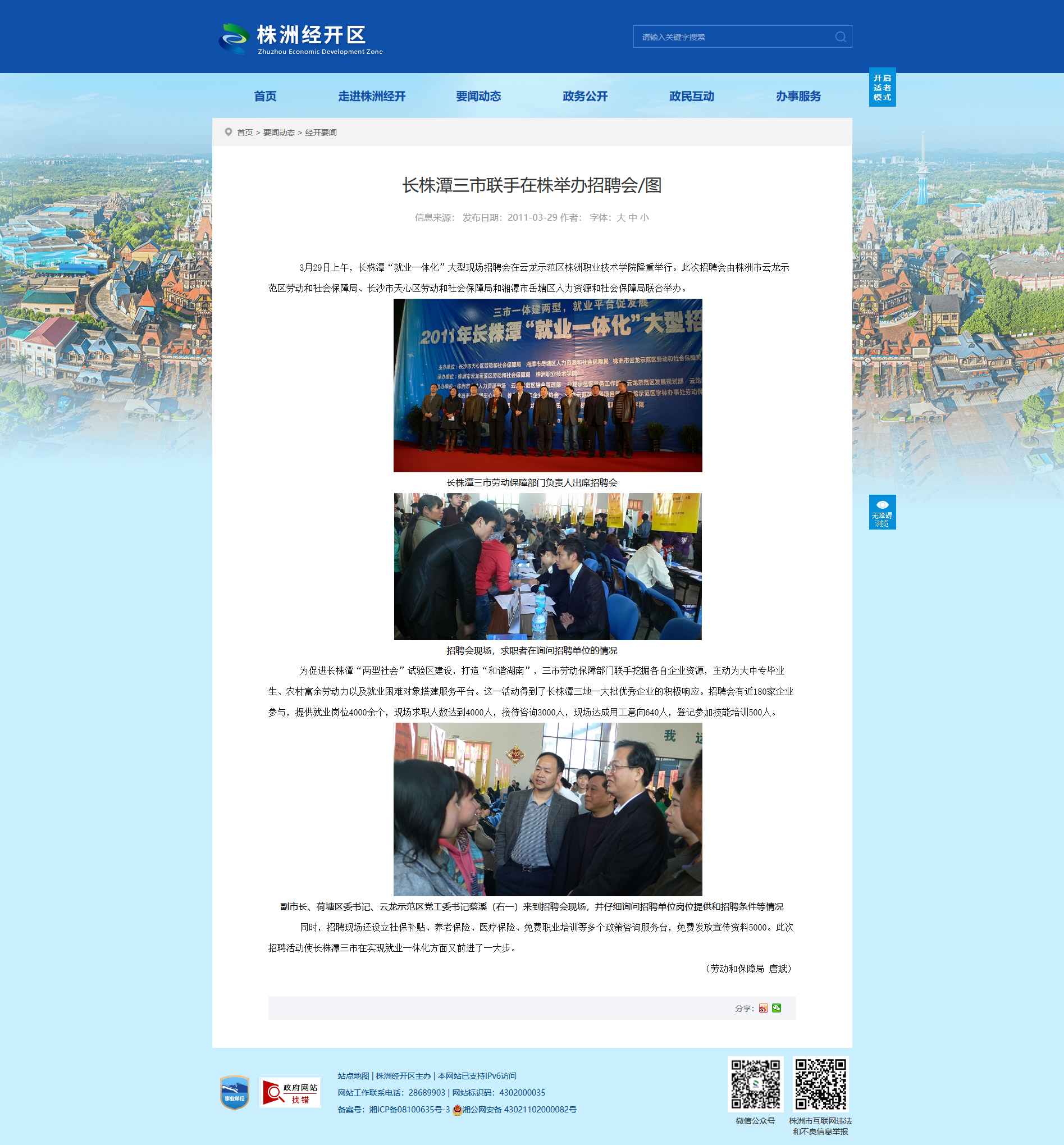The height and width of the screenshot is (1145, 1064).
Task: Click the police badge icon near 湘公网安备
Action: pyautogui.click(x=457, y=1109)
